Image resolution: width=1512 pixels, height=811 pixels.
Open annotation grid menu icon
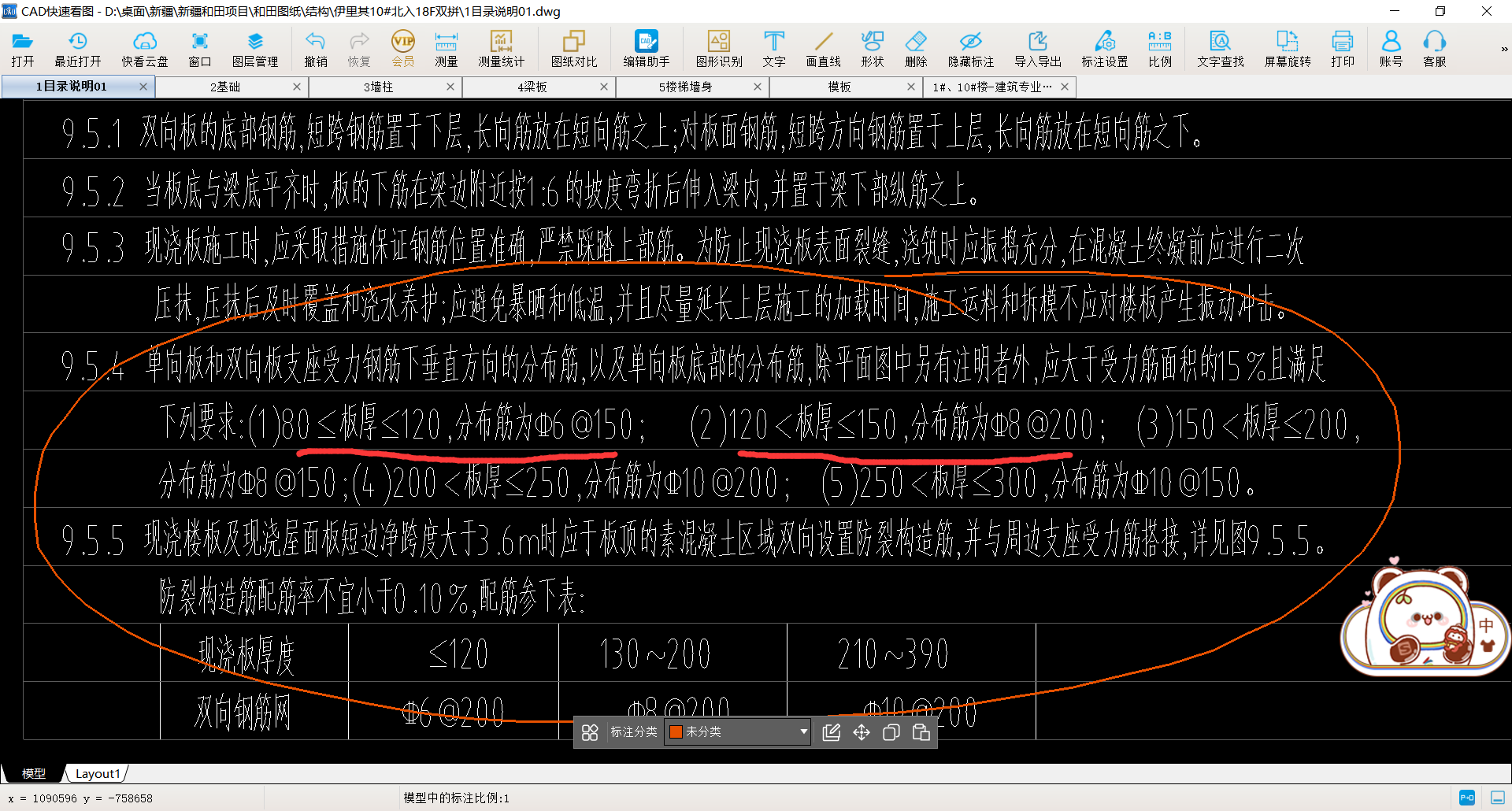coord(590,732)
